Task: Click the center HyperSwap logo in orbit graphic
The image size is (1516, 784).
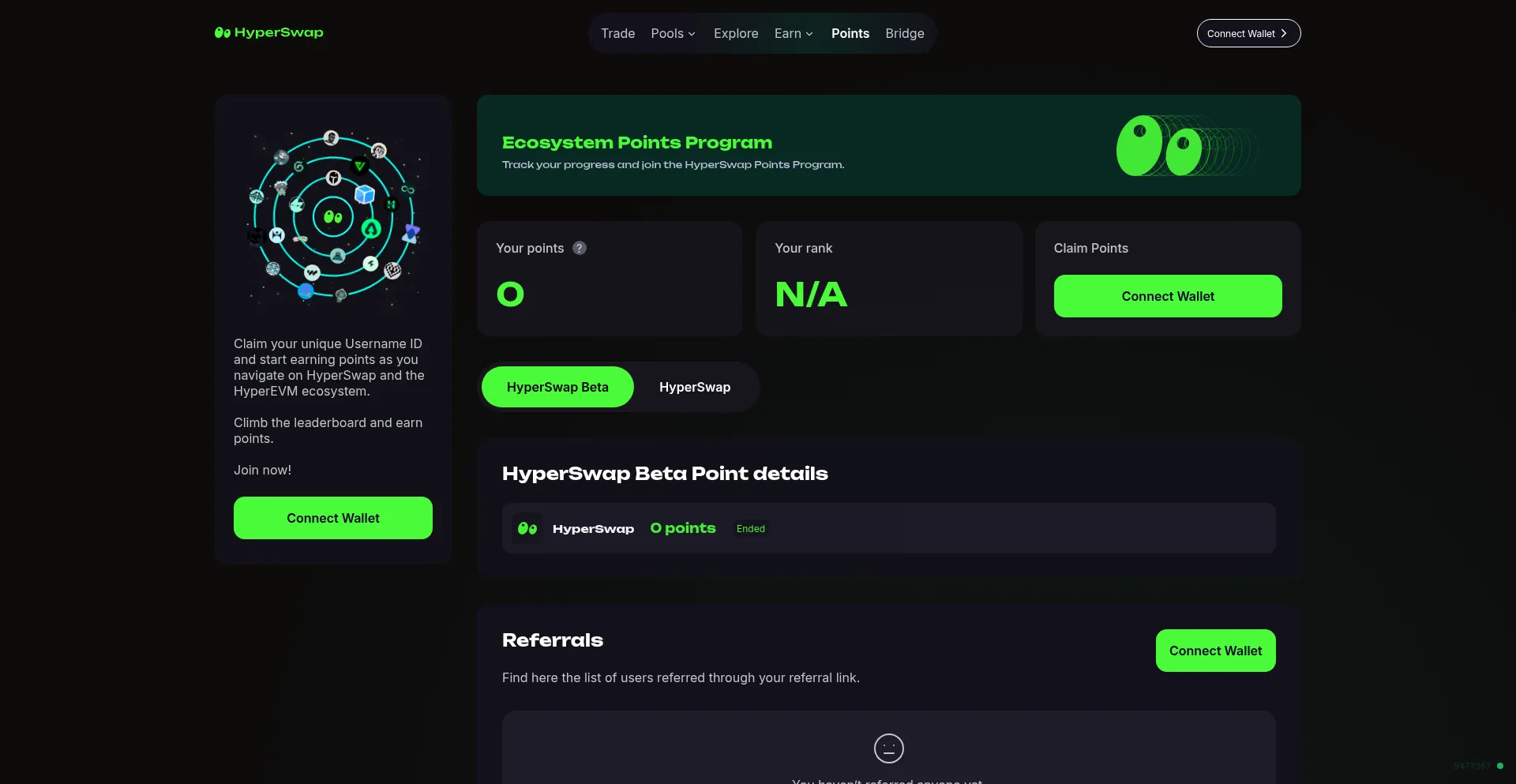Action: pyautogui.click(x=333, y=217)
